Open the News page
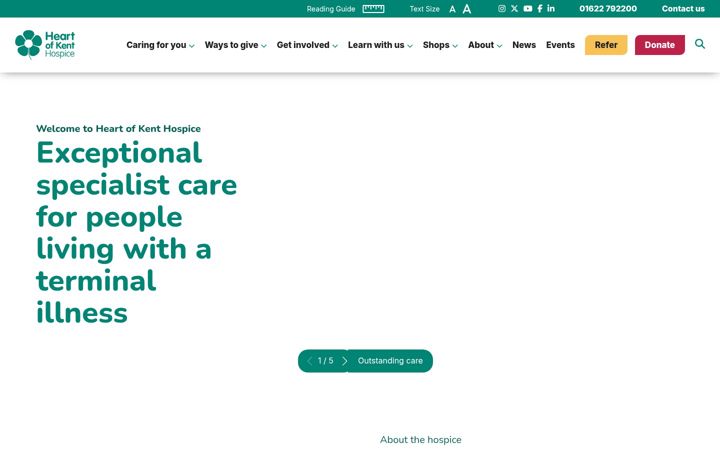This screenshot has width=720, height=450. pos(524,45)
